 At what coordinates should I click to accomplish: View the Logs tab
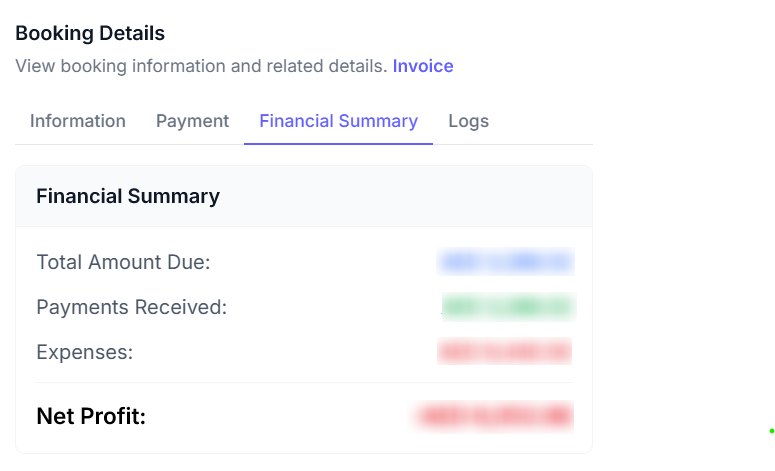click(x=468, y=121)
